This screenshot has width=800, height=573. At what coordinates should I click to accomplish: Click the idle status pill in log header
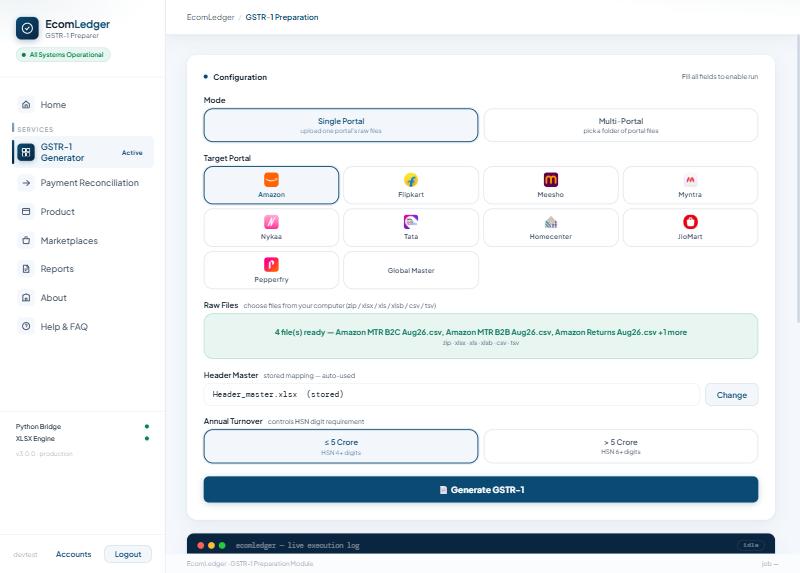pyautogui.click(x=751, y=545)
